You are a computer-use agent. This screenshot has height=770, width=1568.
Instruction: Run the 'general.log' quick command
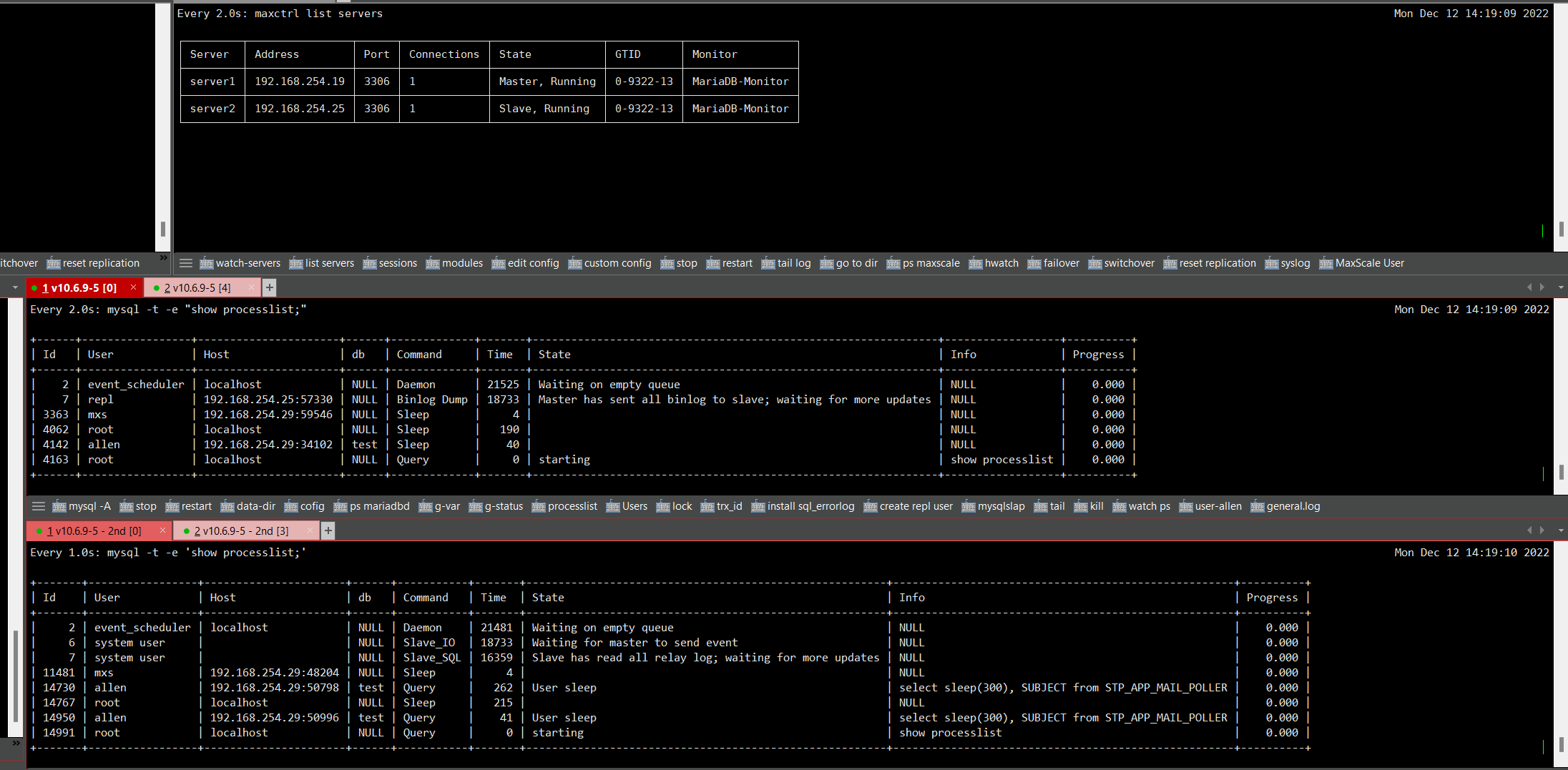(1285, 506)
